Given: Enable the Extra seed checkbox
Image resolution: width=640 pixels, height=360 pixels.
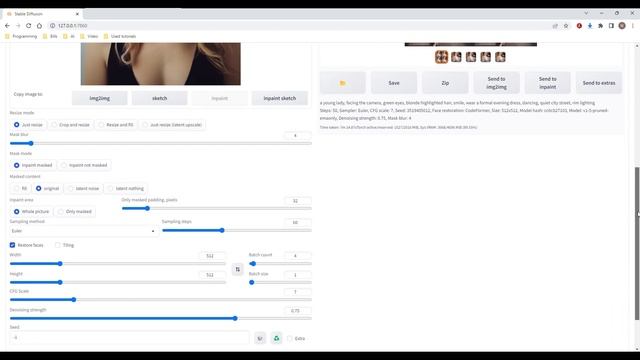Looking at the screenshot, I should point(290,338).
